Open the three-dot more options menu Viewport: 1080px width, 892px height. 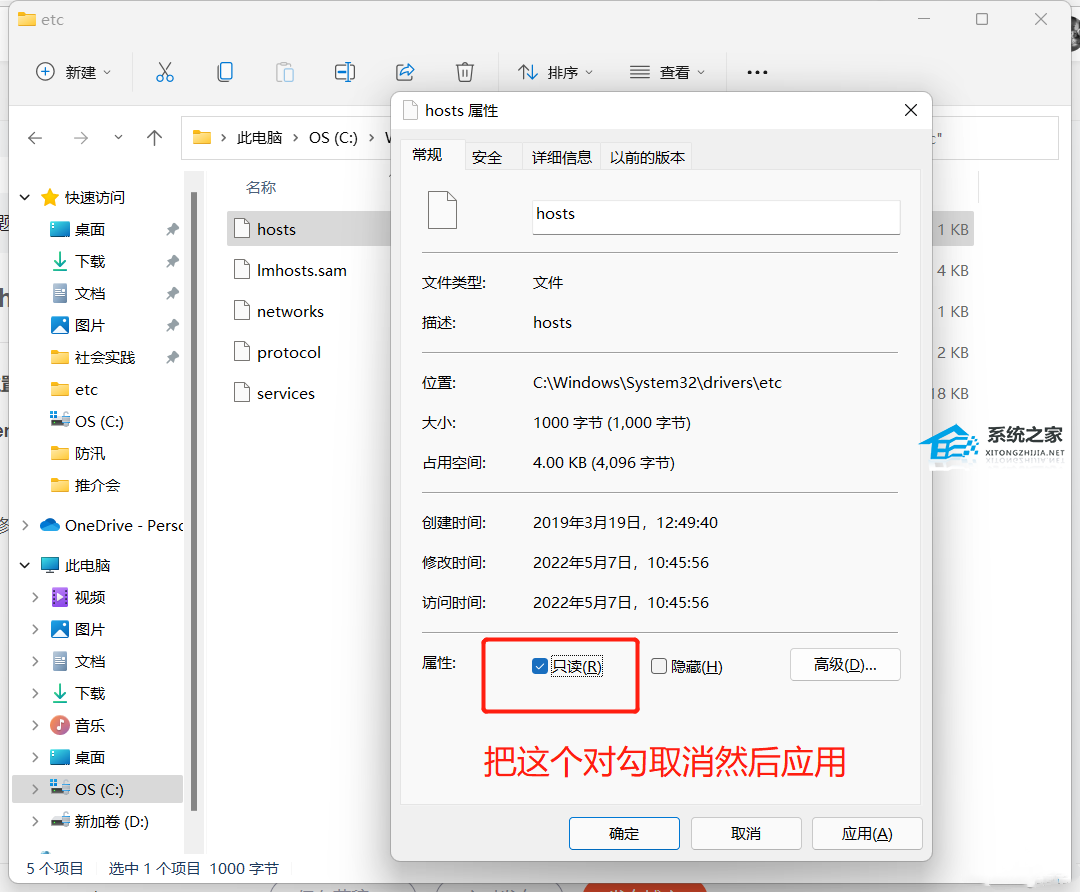point(757,72)
